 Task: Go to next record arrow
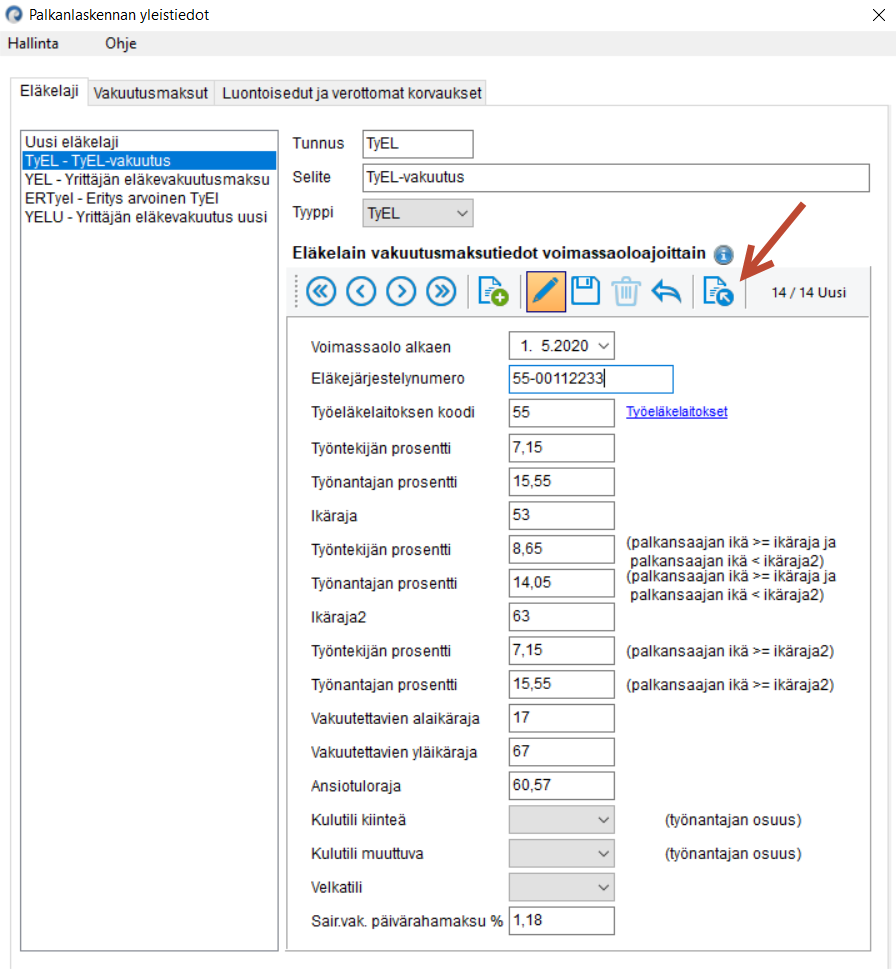pos(401,291)
